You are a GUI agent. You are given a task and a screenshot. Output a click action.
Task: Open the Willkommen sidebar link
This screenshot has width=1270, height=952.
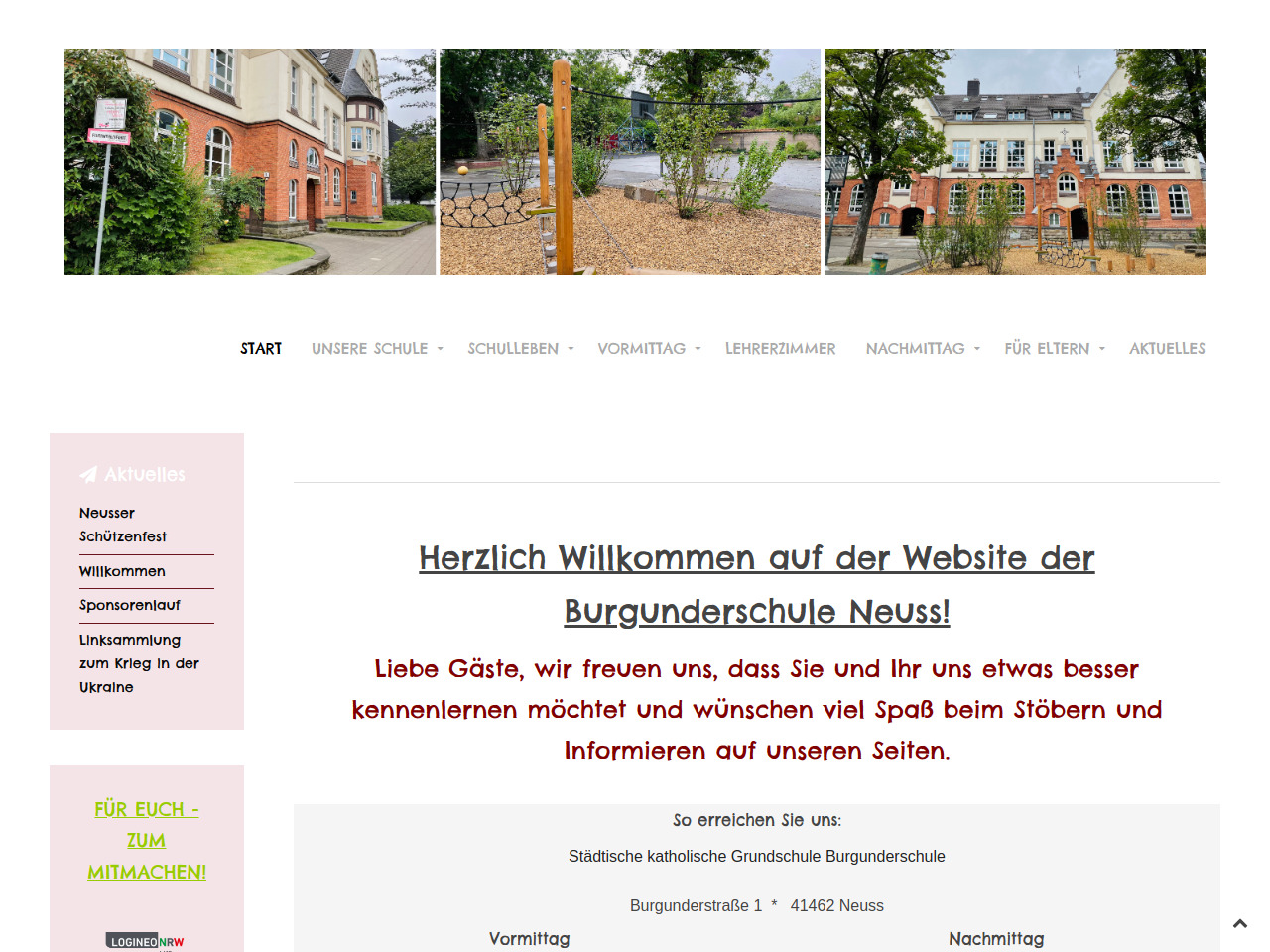pos(122,571)
